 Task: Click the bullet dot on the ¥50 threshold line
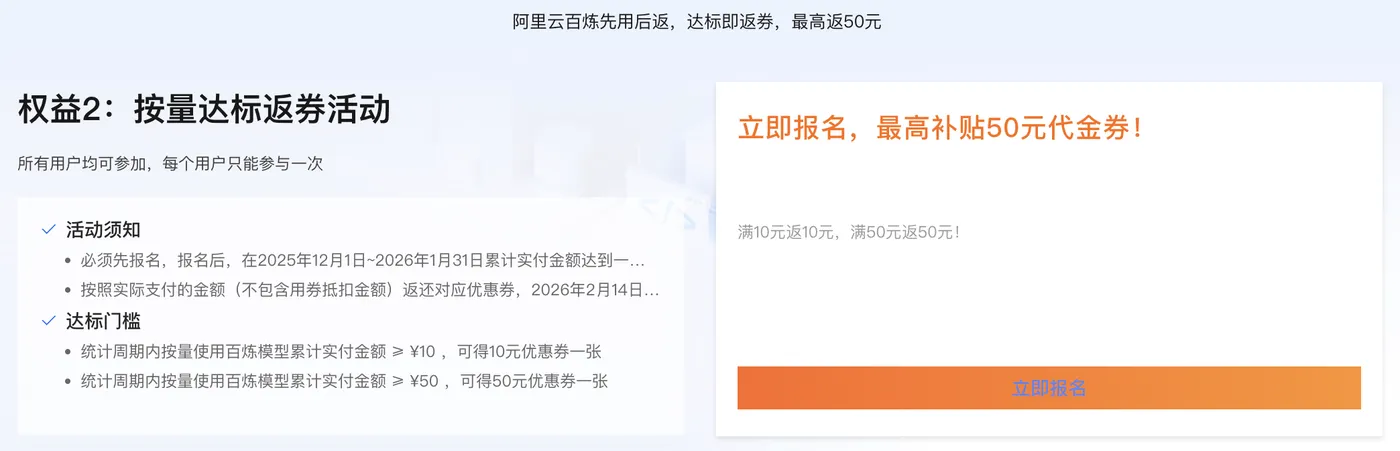(x=68, y=381)
